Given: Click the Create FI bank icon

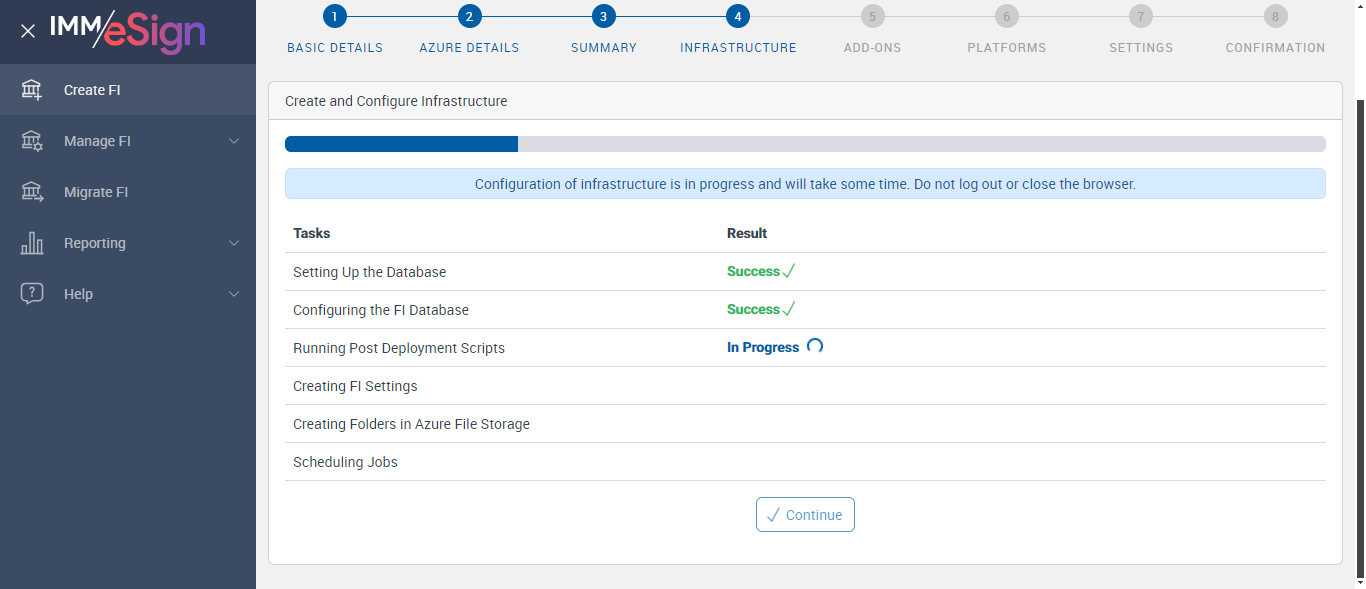Looking at the screenshot, I should 32,90.
